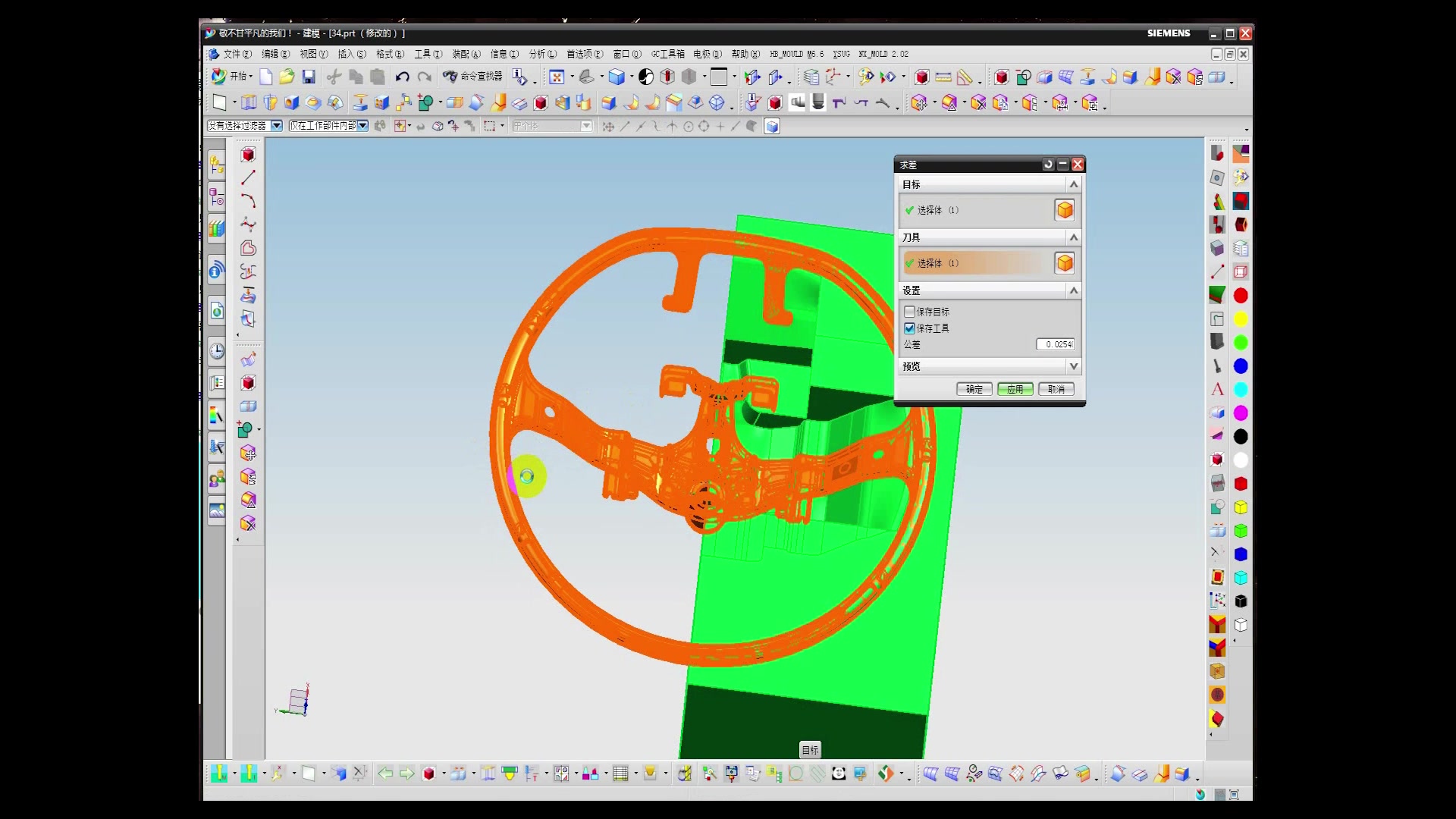The image size is (1456, 819).
Task: Open the 命令查找器 command finder
Action: pyautogui.click(x=473, y=77)
